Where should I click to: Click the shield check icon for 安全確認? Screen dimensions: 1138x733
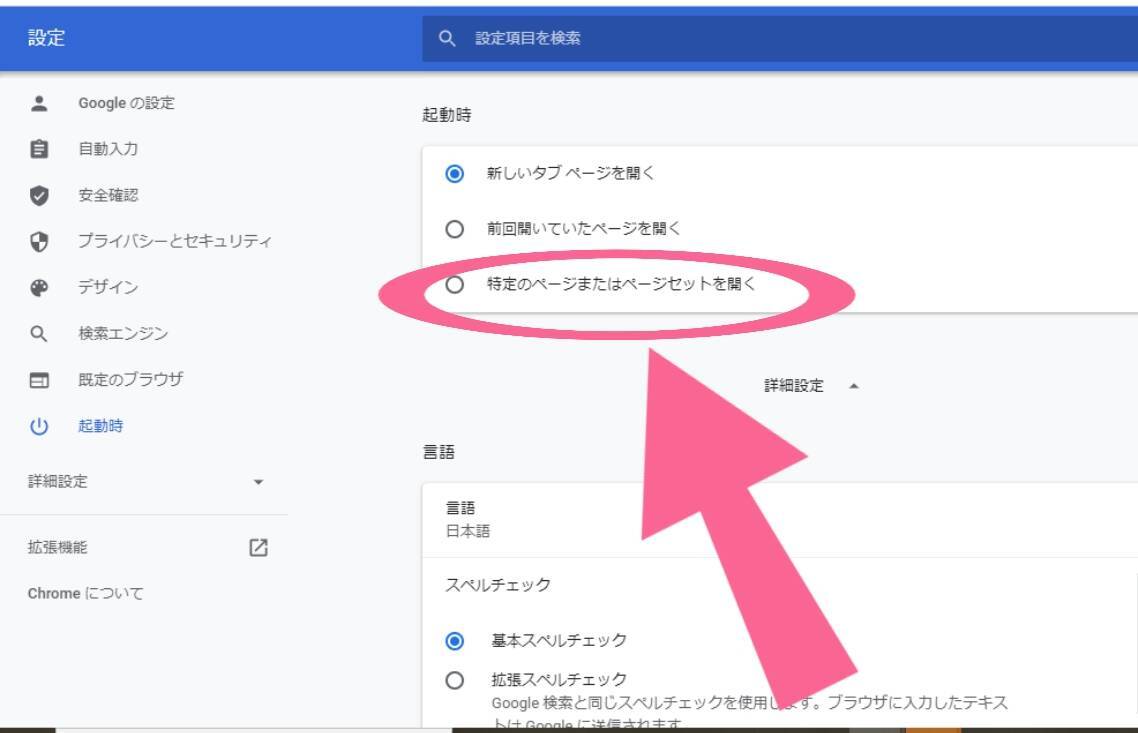tap(39, 196)
